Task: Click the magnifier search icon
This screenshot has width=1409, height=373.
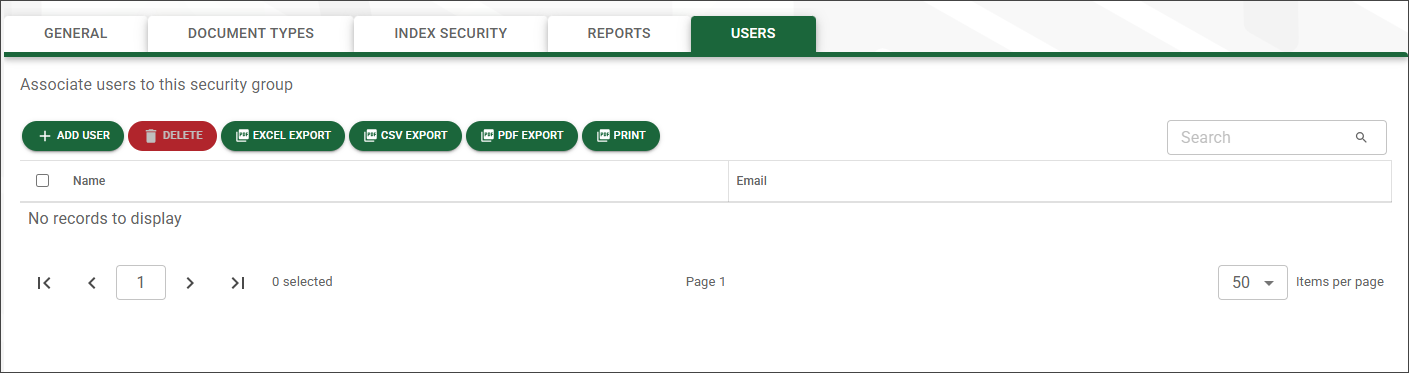Action: coord(1361,138)
